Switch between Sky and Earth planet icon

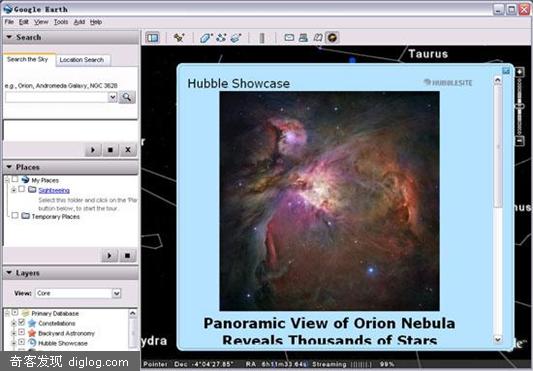point(332,37)
